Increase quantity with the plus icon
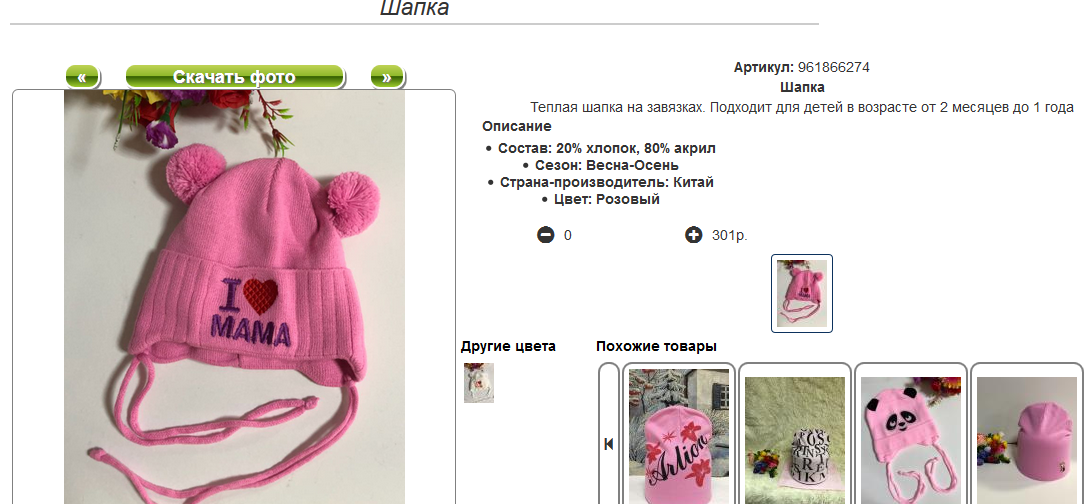This screenshot has height=504, width=1084. 693,235
